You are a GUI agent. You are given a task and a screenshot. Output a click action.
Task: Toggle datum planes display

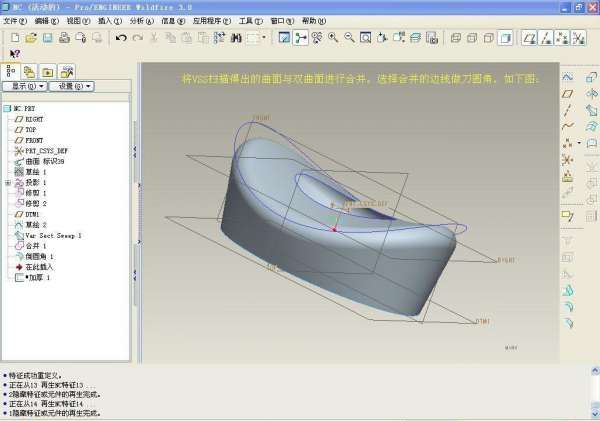pyautogui.click(x=529, y=38)
